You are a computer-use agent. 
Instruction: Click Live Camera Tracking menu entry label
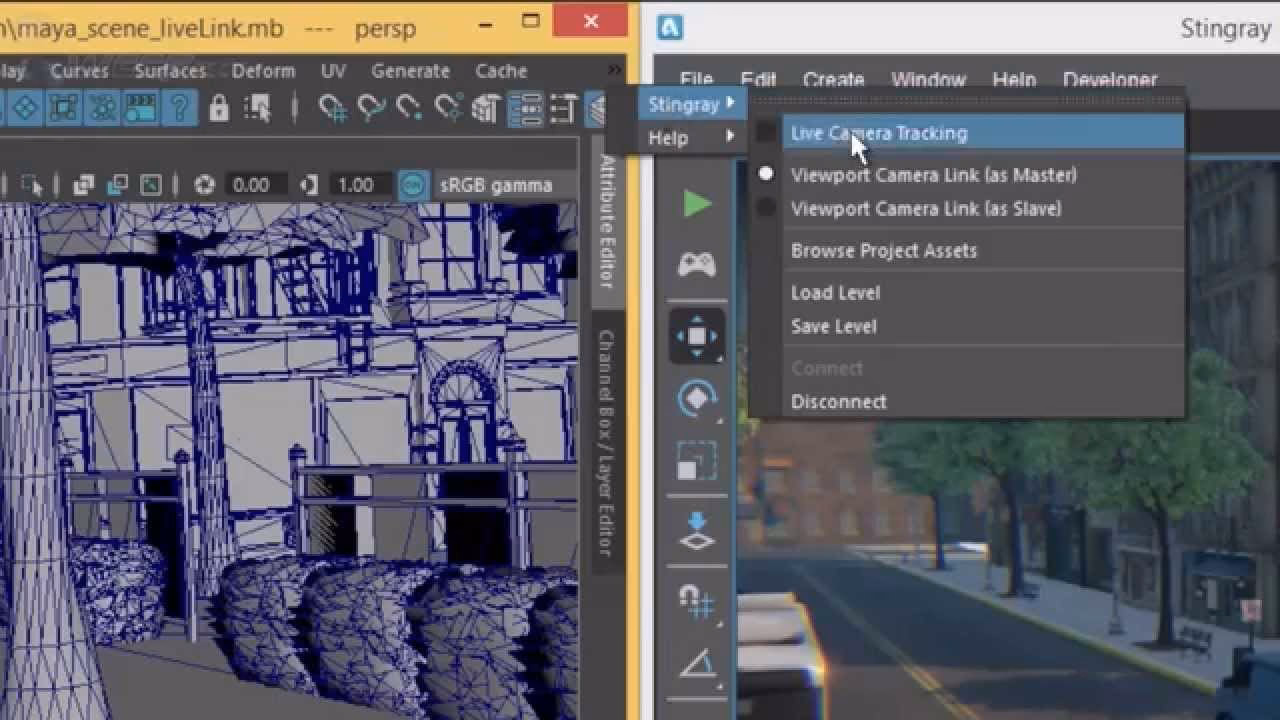click(879, 133)
